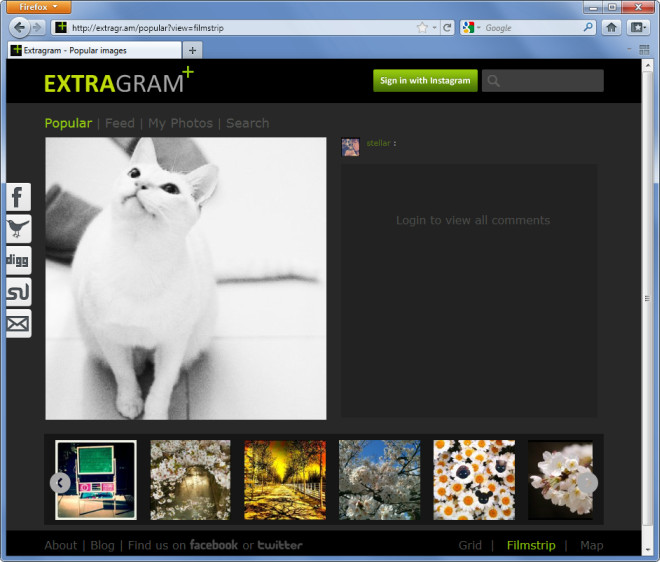Share via the Twitter bird icon
The height and width of the screenshot is (562, 660).
click(18, 229)
